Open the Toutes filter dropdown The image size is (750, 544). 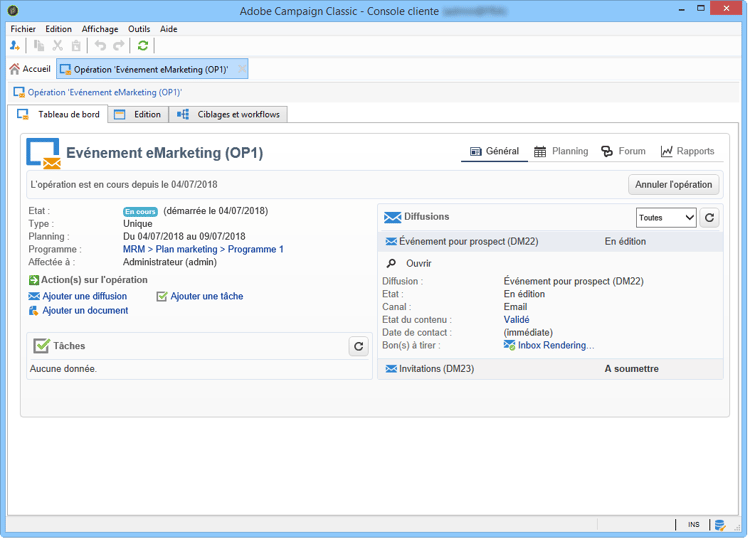tap(666, 218)
